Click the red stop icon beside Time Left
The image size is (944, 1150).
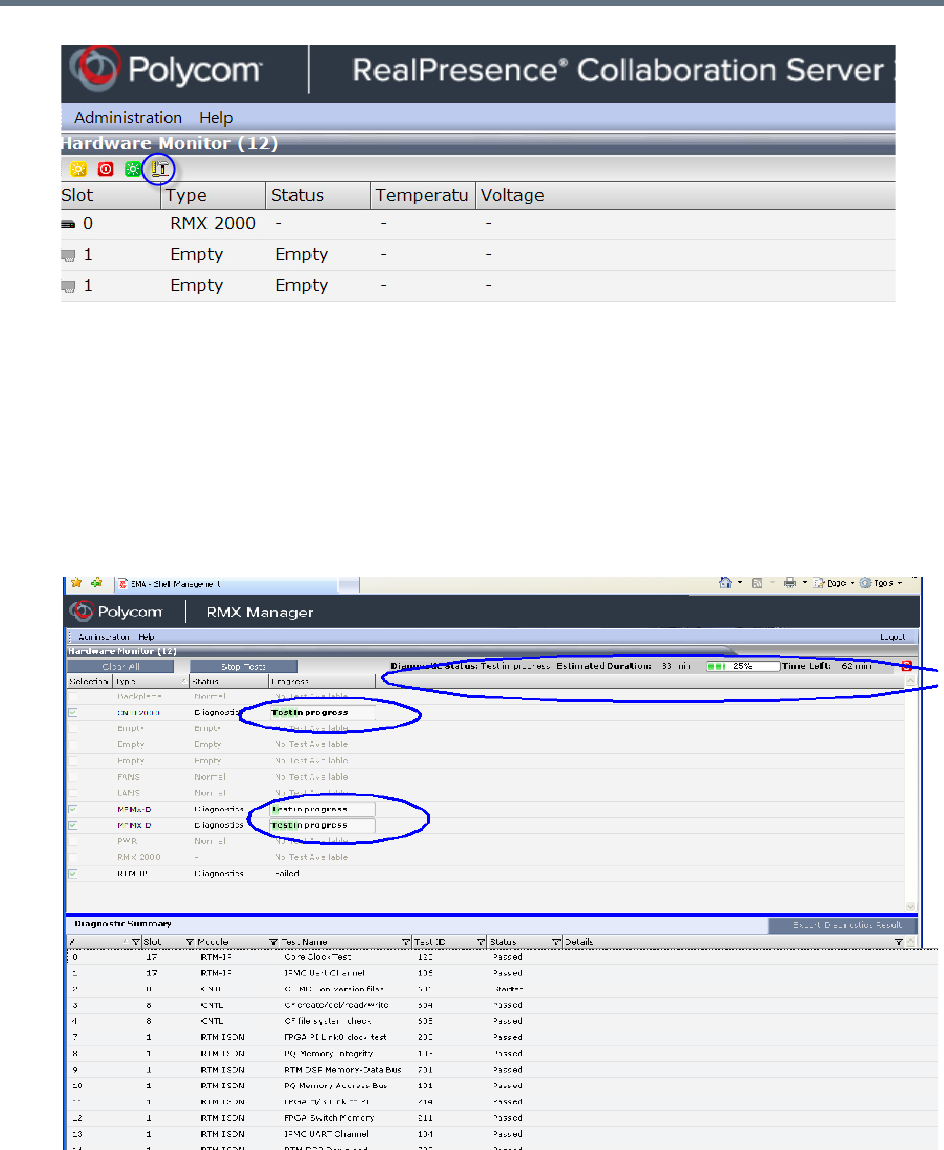tap(907, 666)
